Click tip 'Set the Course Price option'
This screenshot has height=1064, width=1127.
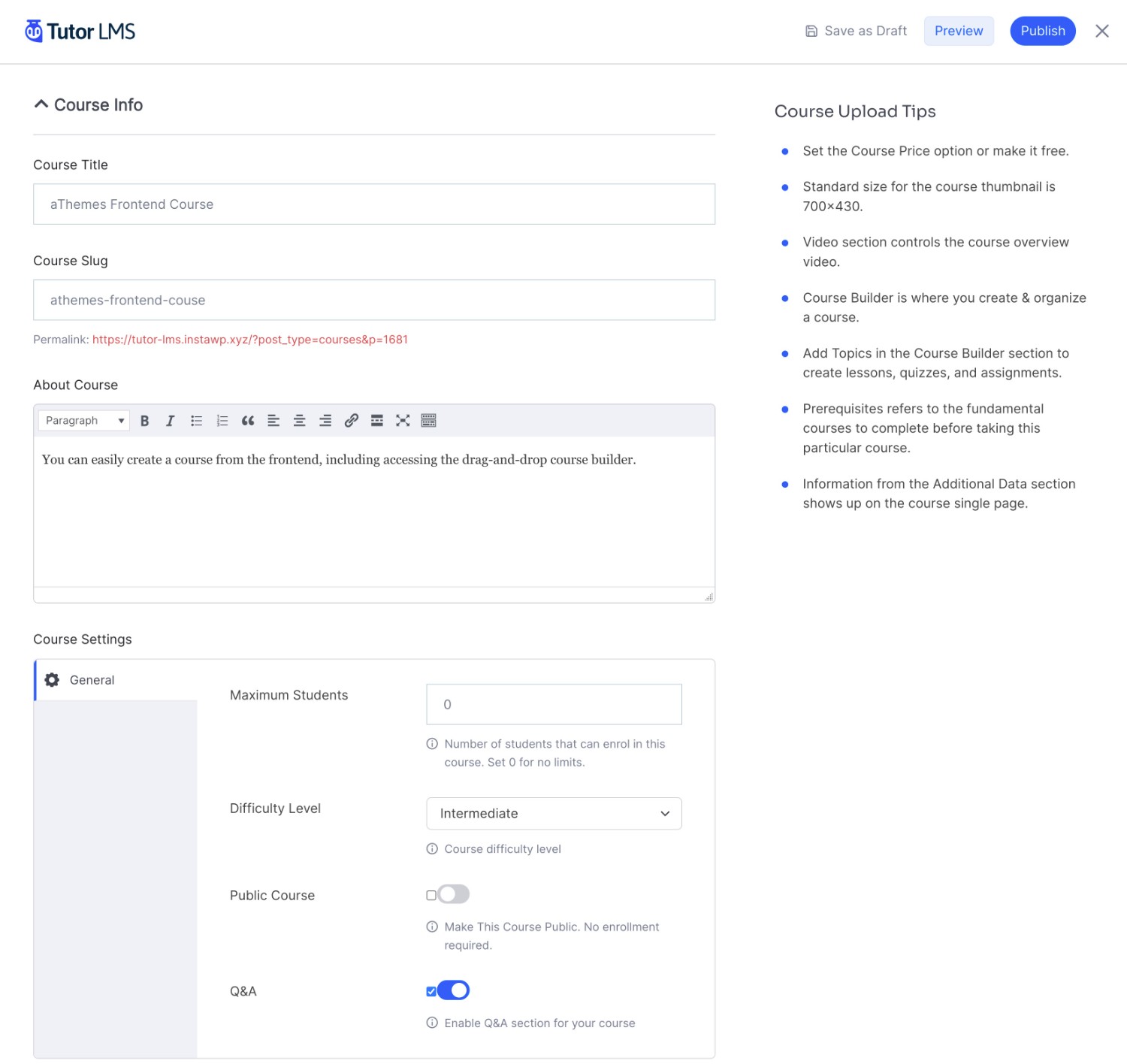[x=935, y=151]
